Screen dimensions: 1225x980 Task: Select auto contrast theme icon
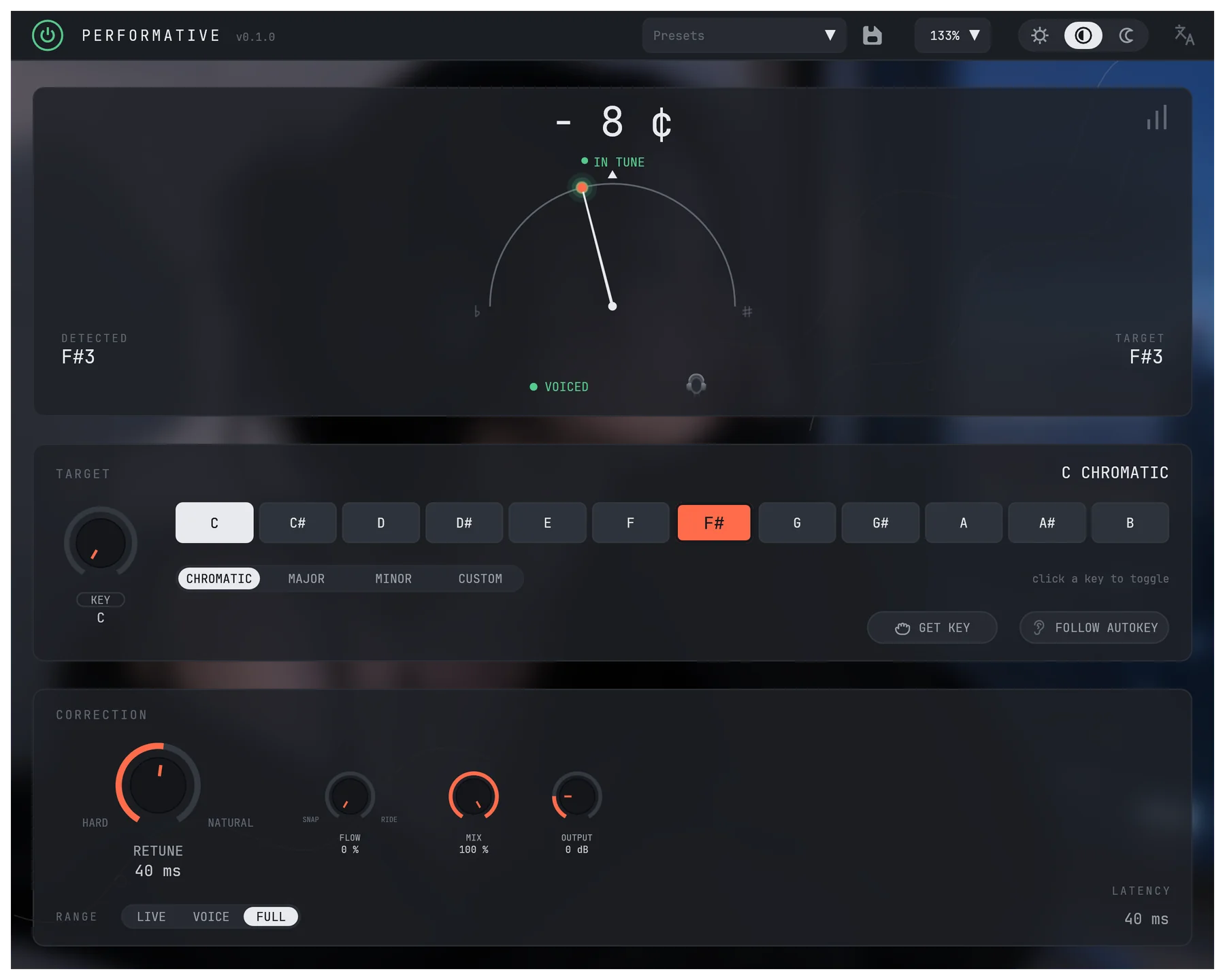click(1083, 35)
